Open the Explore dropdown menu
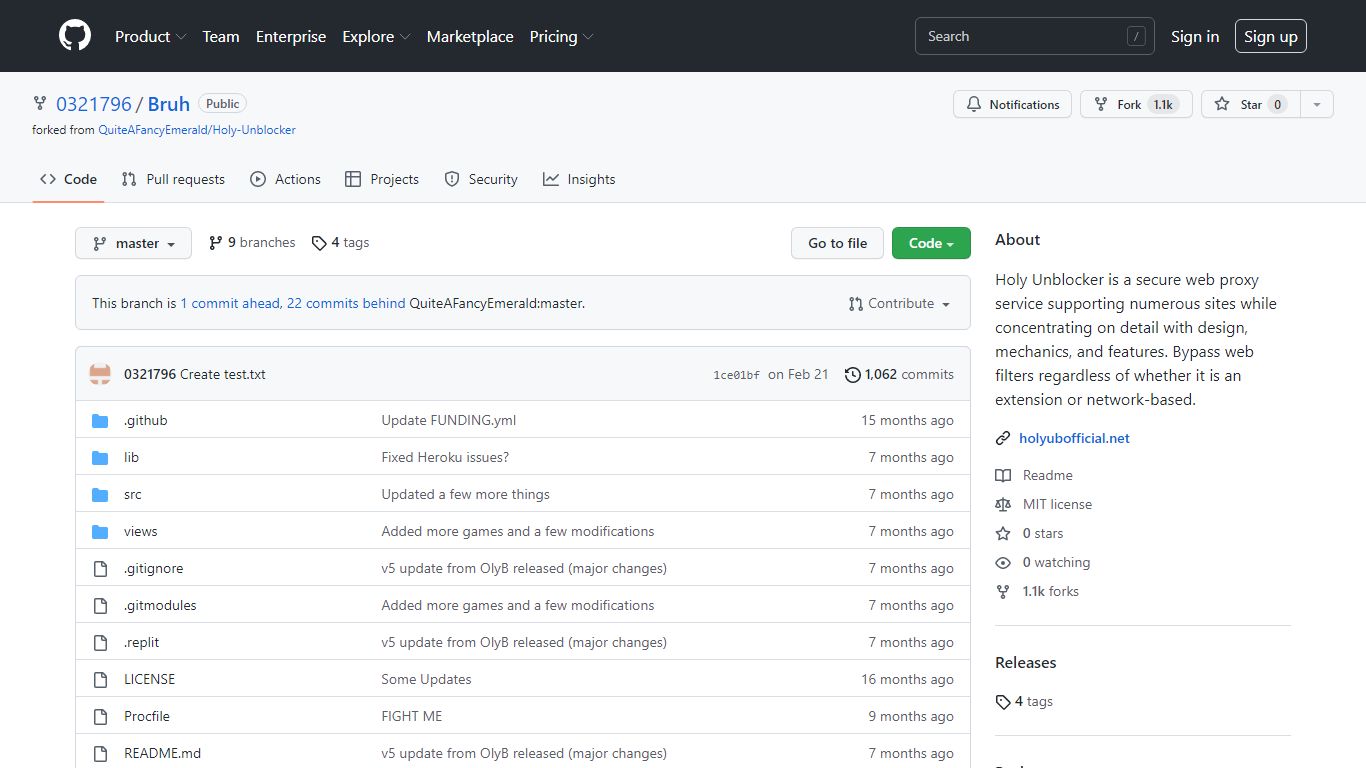This screenshot has width=1366, height=768. [376, 36]
